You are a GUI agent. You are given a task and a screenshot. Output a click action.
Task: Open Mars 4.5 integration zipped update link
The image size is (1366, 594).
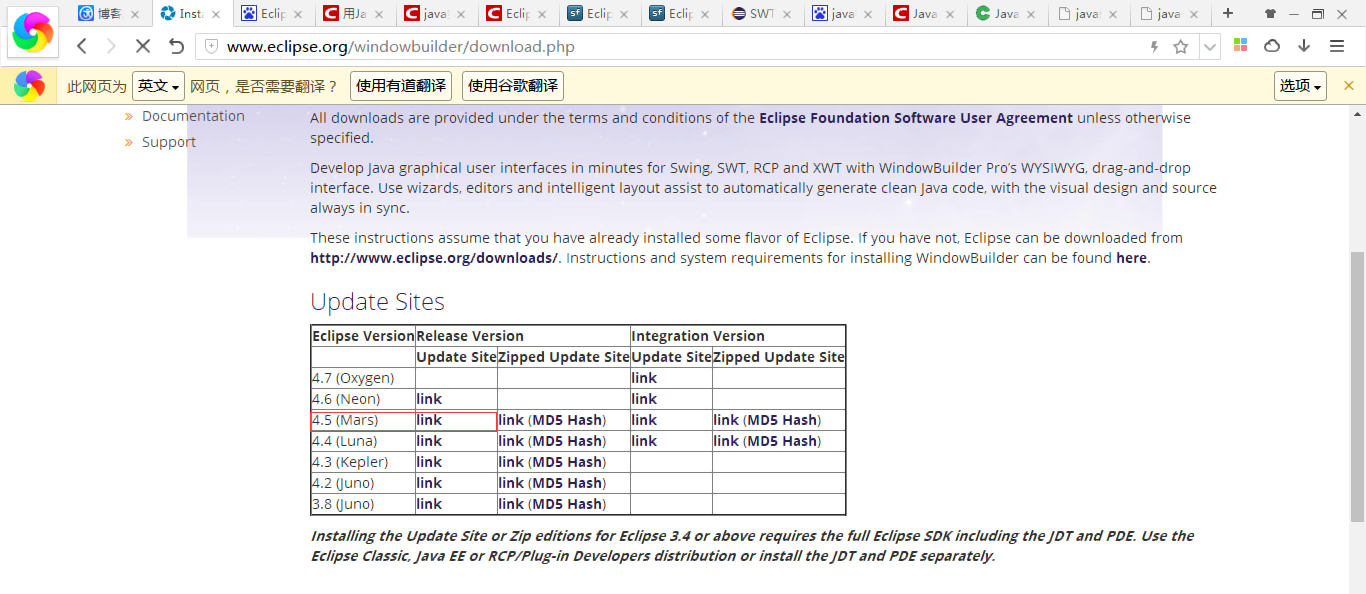pos(726,420)
